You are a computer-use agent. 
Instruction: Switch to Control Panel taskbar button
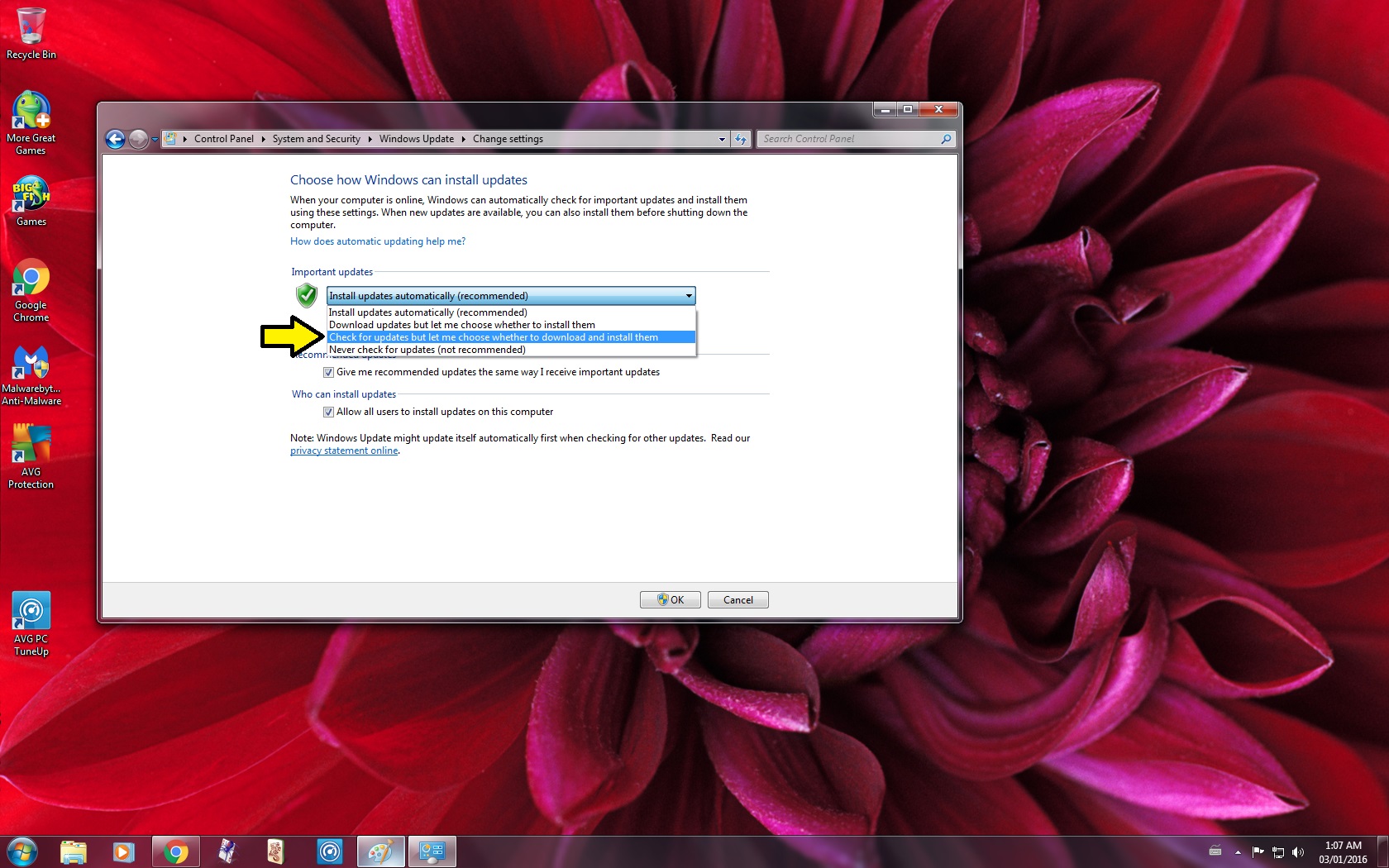[x=432, y=851]
